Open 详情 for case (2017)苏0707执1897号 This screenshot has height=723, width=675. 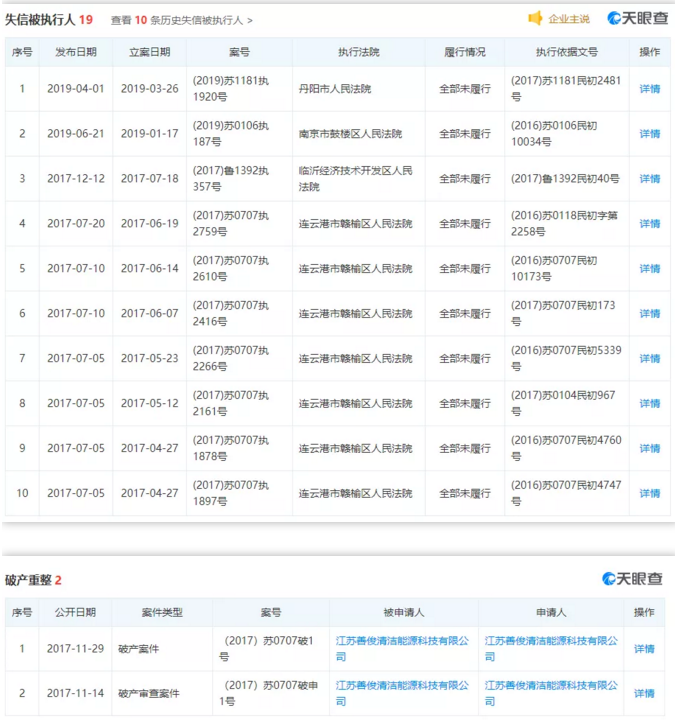coord(650,493)
